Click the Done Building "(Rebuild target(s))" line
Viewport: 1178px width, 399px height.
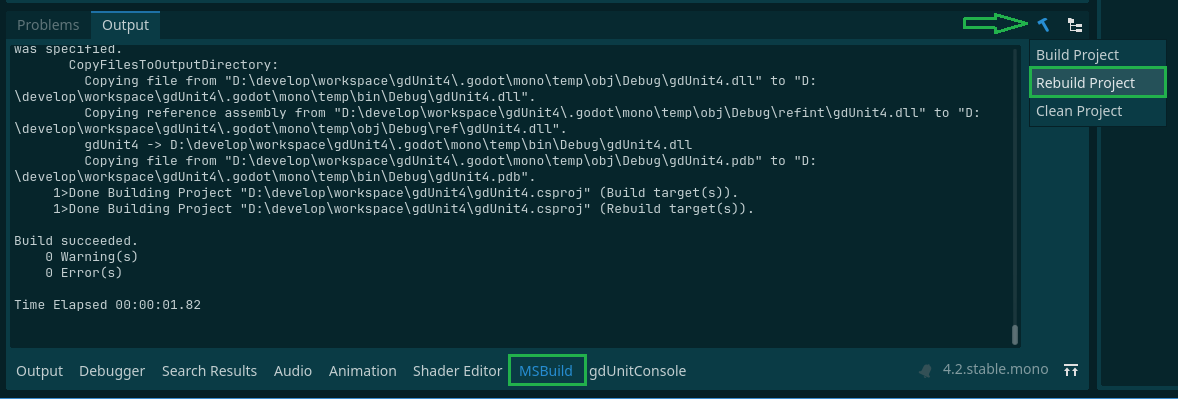pyautogui.click(x=403, y=209)
